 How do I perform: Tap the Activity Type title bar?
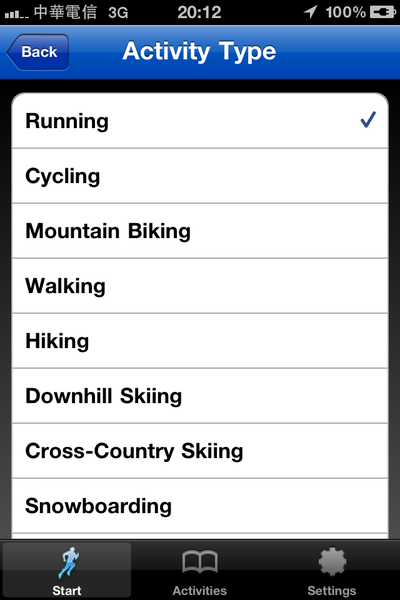point(199,51)
